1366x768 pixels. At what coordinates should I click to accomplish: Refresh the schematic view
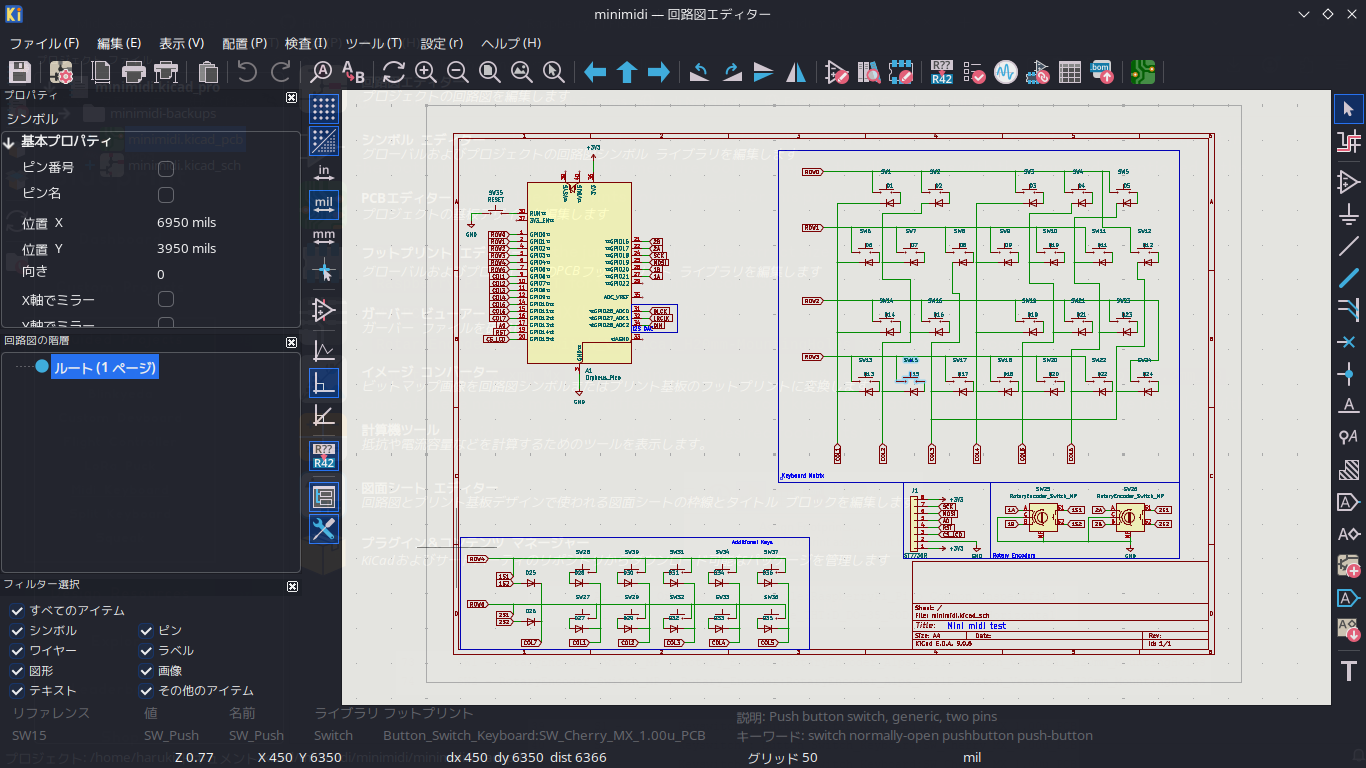click(394, 72)
